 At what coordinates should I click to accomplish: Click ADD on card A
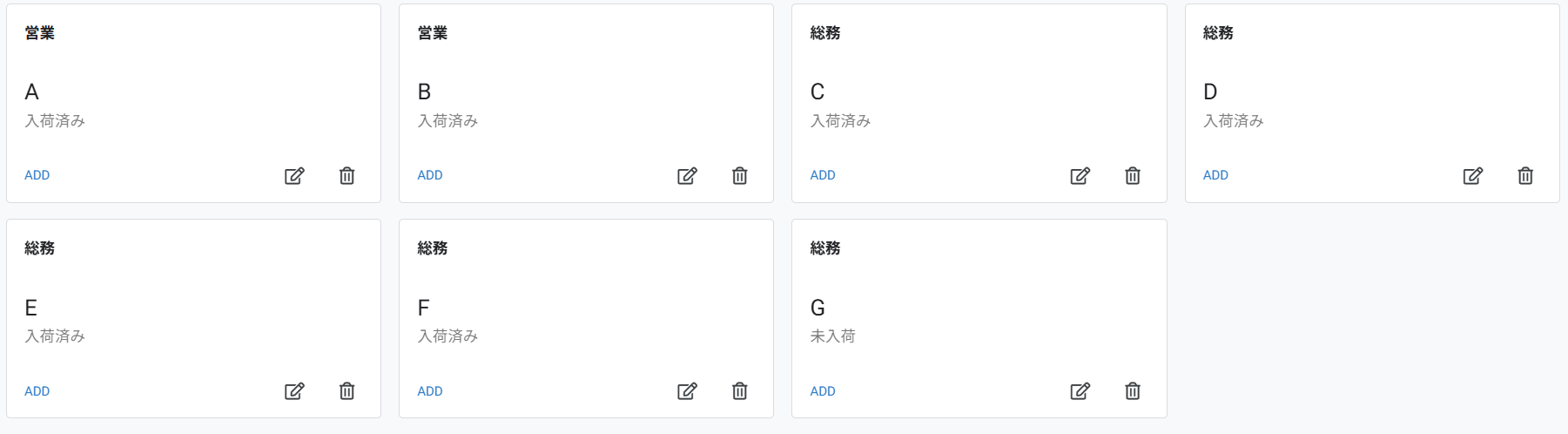click(x=37, y=175)
